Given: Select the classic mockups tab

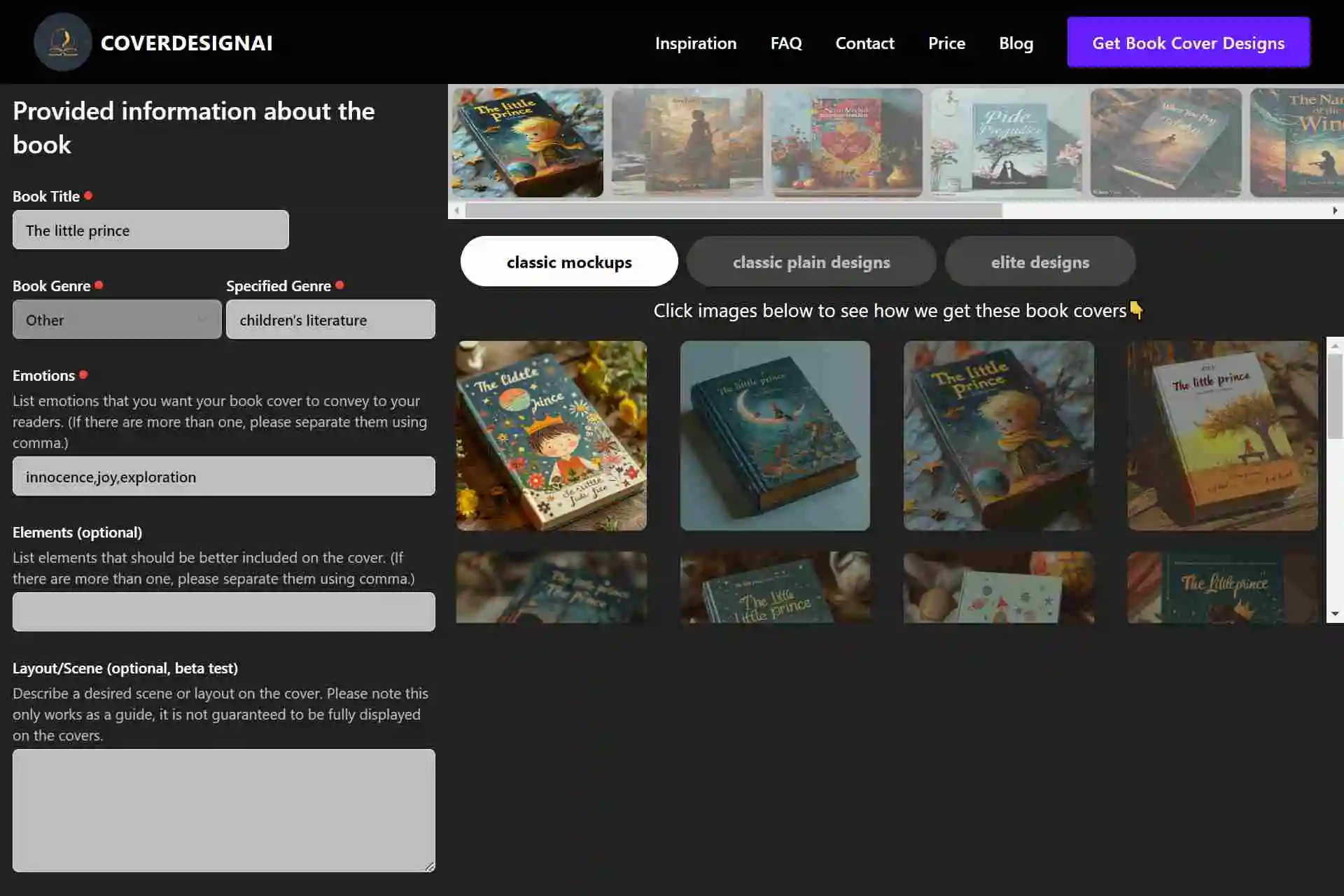Looking at the screenshot, I should click(569, 261).
